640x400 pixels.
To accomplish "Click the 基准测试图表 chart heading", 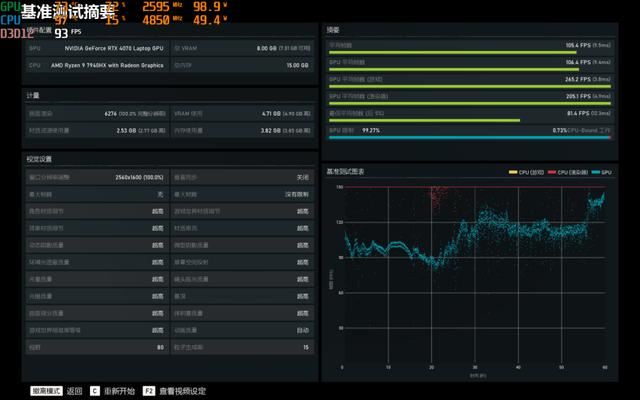I will [x=346, y=172].
